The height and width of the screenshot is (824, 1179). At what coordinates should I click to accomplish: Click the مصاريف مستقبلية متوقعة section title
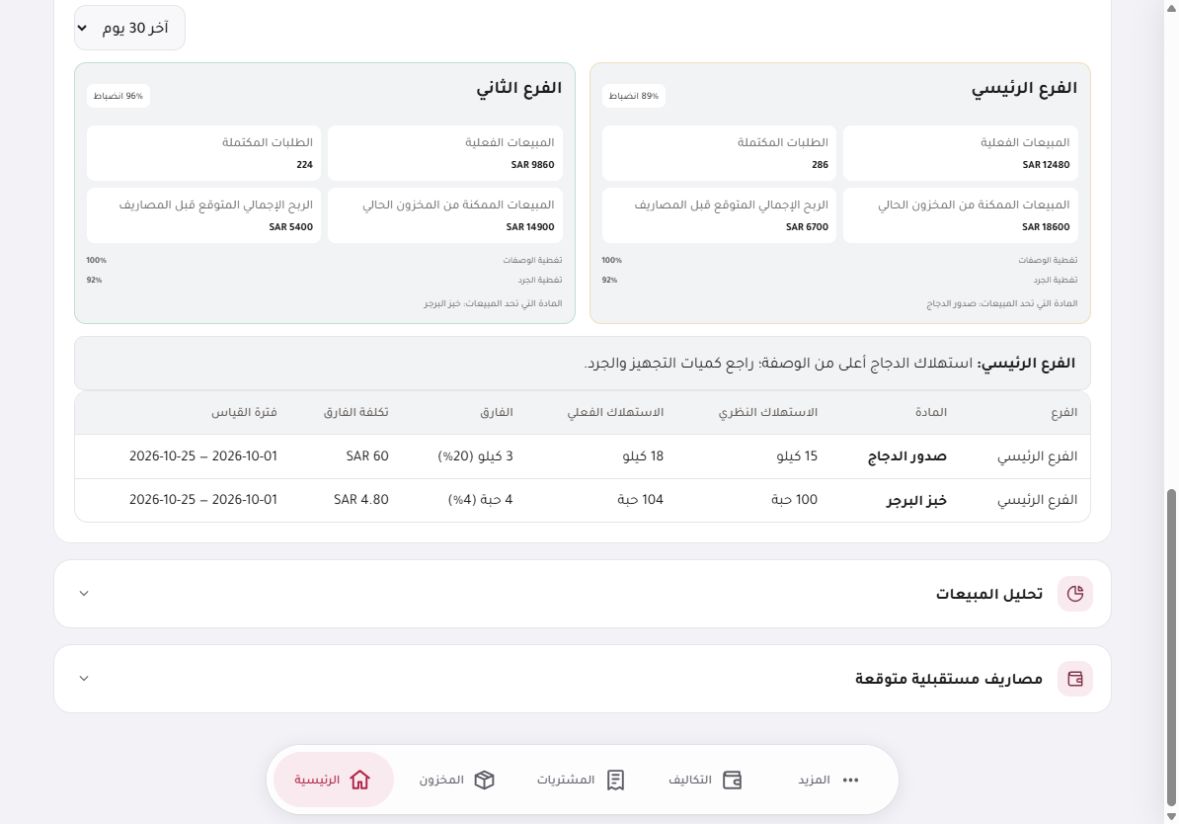pyautogui.click(x=948, y=679)
